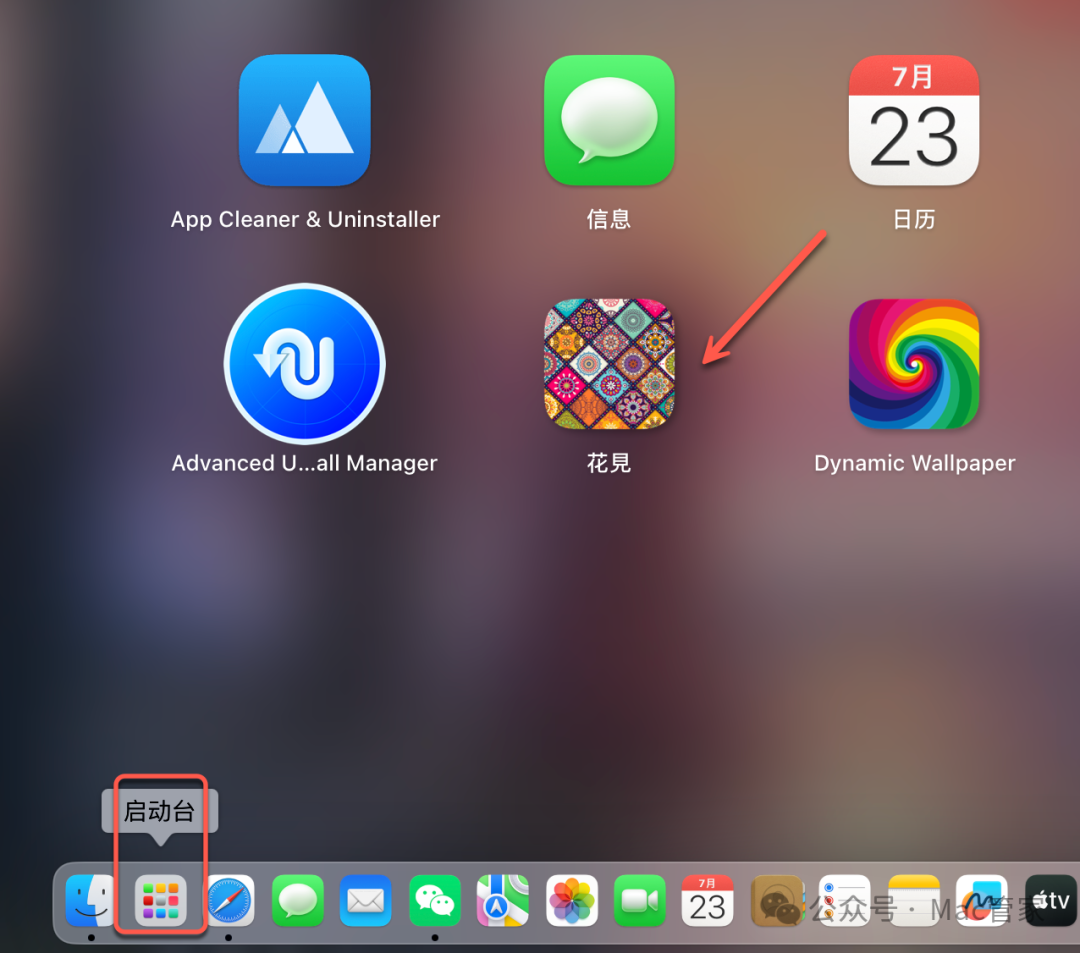1080x953 pixels.
Task: Open Safari from the Dock
Action: pyautogui.click(x=229, y=901)
